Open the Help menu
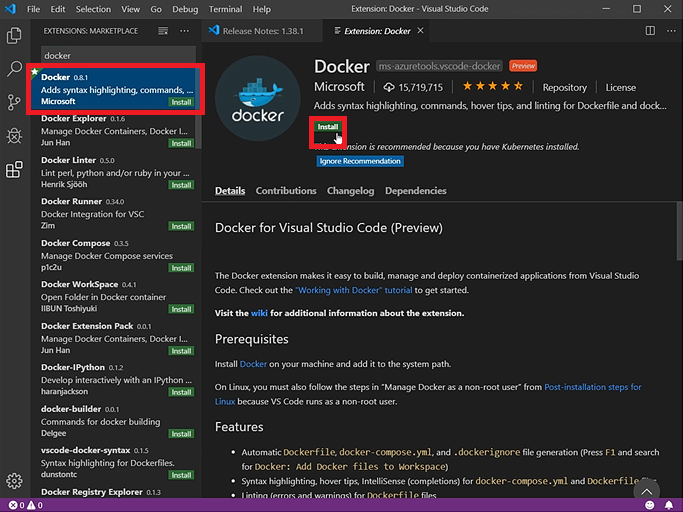Viewport: 683px width, 512px height. coord(261,9)
